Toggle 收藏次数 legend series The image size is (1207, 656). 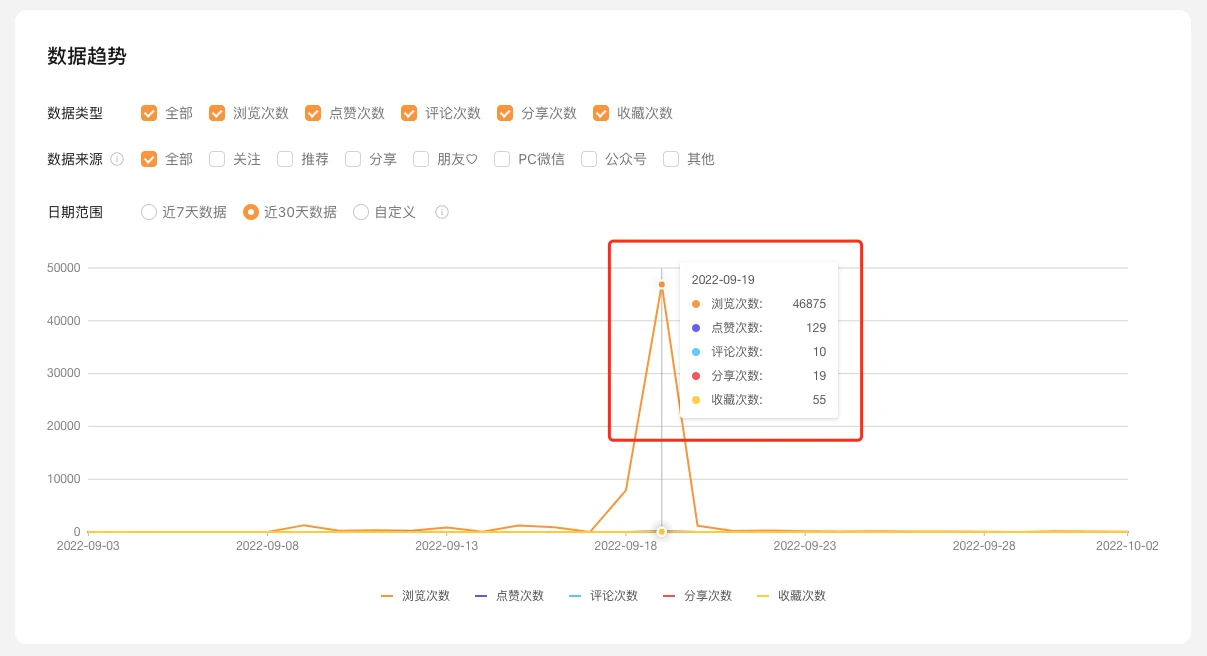[x=792, y=596]
